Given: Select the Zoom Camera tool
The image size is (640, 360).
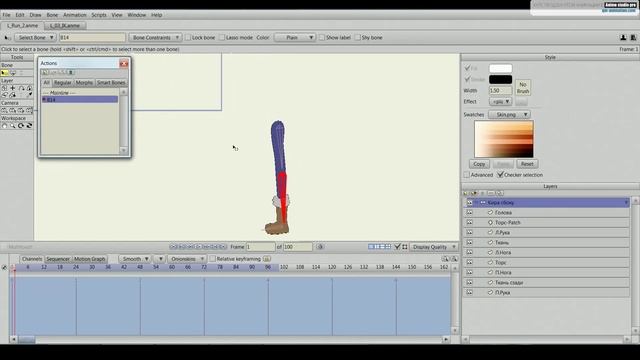Looking at the screenshot, I should tap(13, 110).
